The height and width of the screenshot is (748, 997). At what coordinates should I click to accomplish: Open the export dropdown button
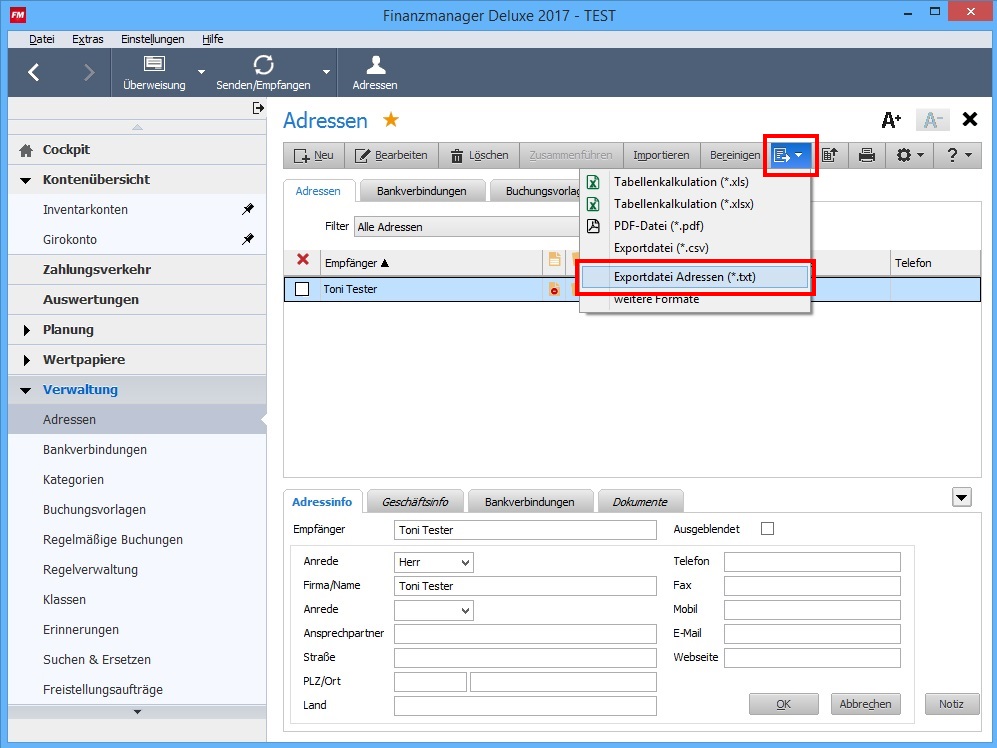(789, 155)
